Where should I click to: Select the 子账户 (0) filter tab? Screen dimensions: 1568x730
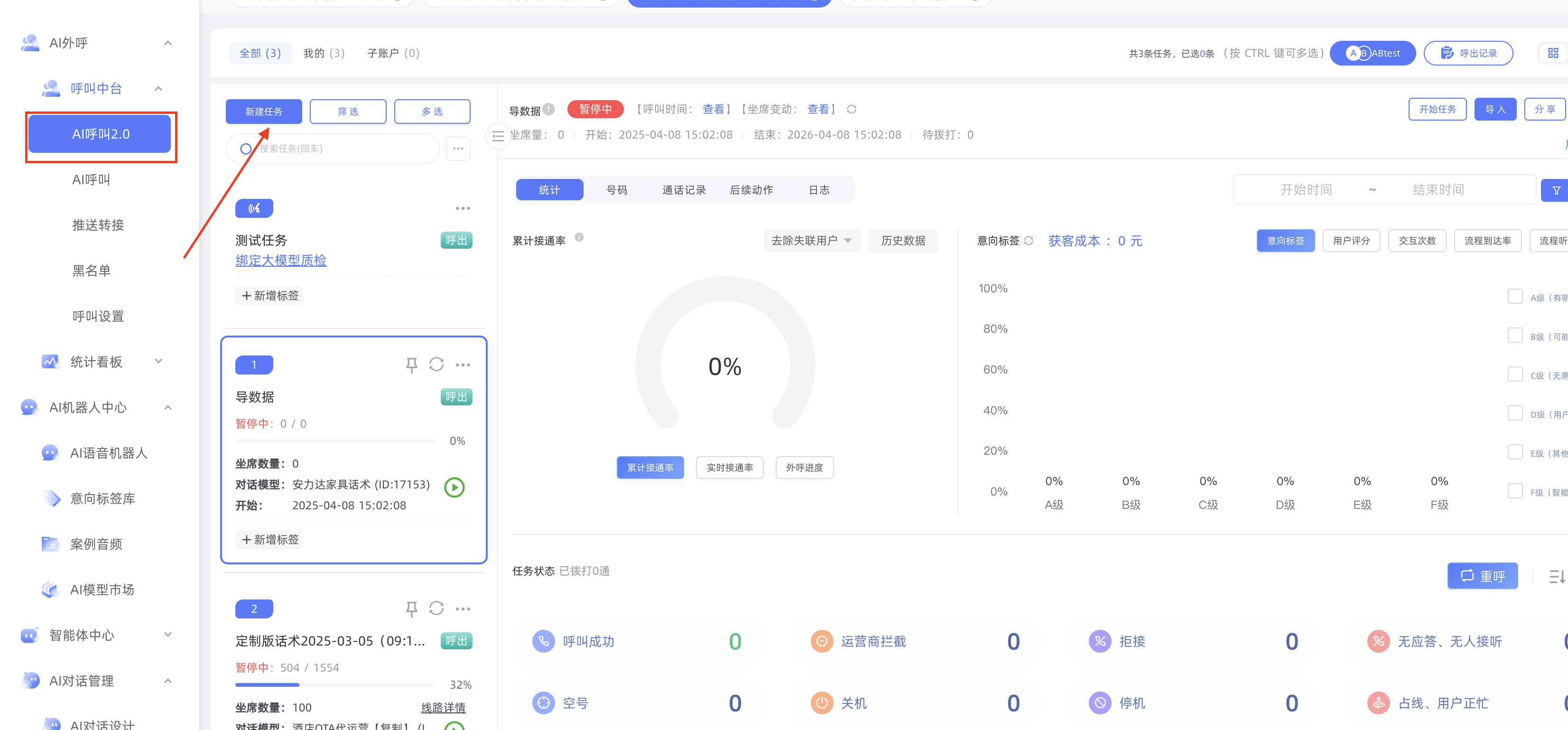point(393,54)
